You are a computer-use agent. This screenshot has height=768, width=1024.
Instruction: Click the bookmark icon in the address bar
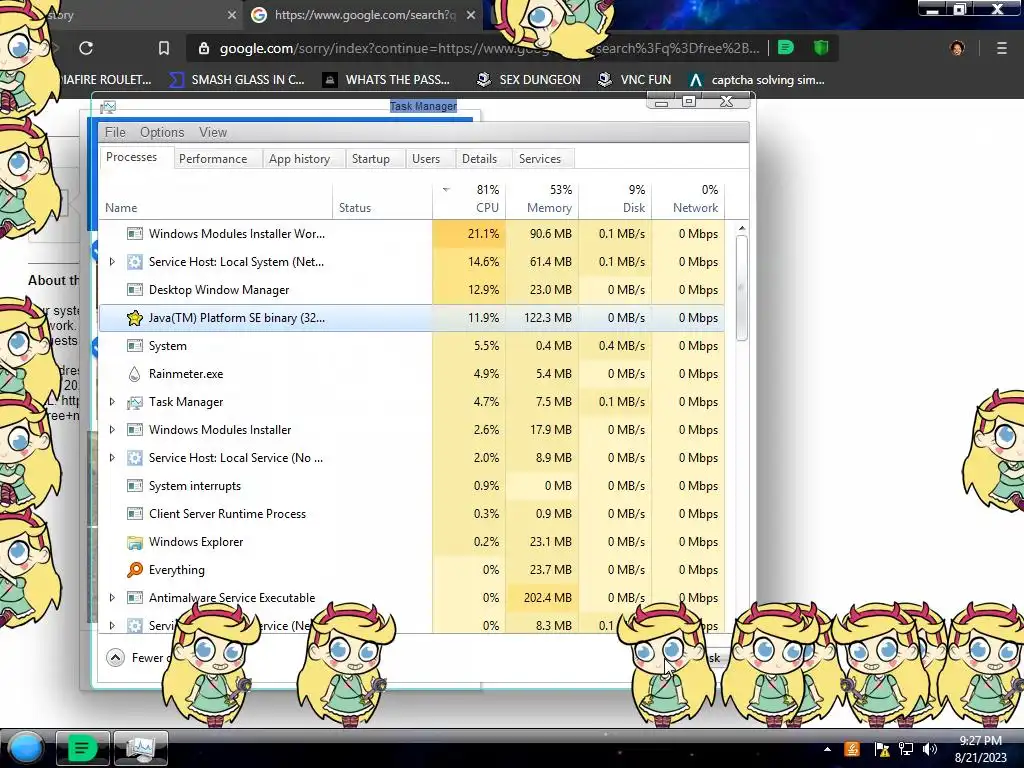coord(164,48)
